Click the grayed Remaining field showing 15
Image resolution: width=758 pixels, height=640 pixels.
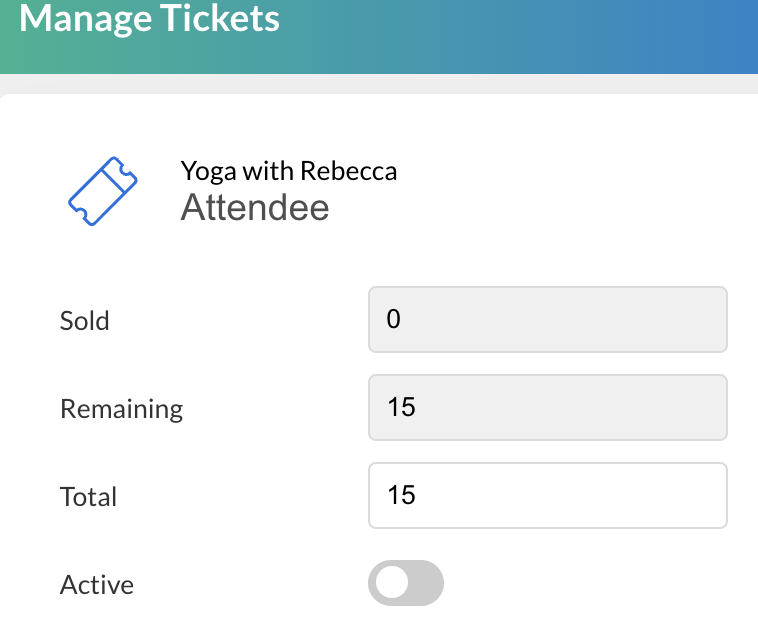click(547, 408)
